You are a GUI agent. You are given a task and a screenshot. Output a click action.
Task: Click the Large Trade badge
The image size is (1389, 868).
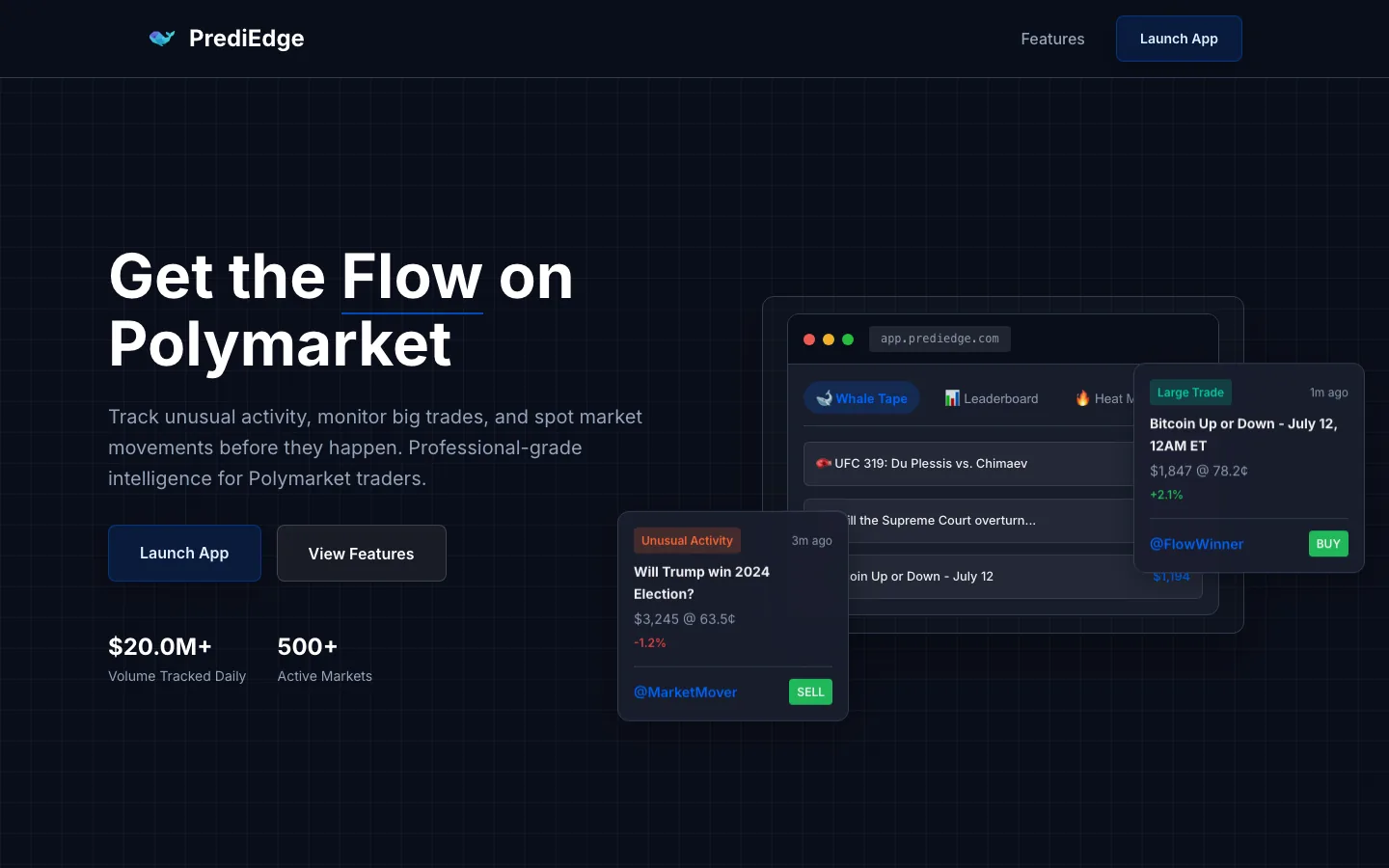click(1190, 393)
